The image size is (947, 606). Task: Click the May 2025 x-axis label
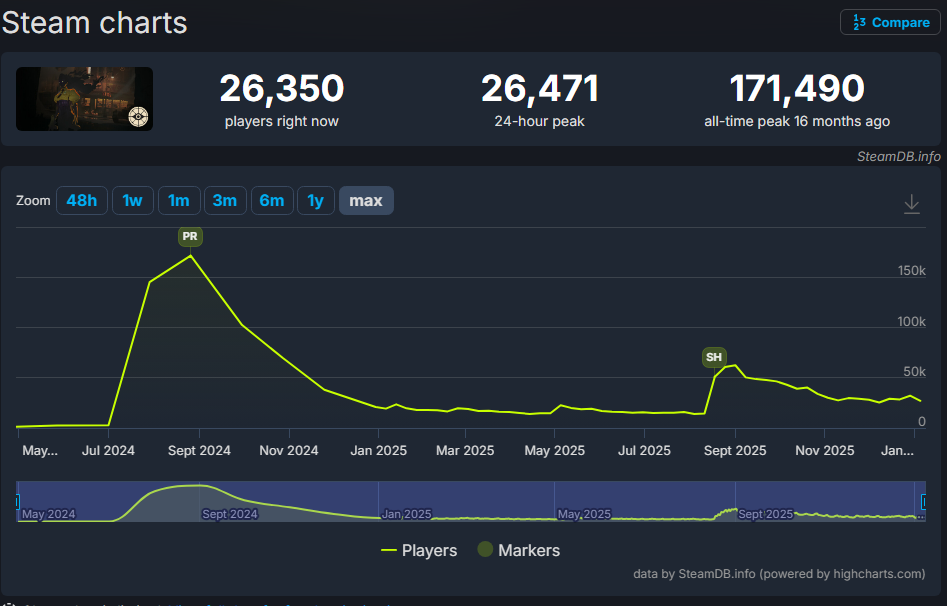tap(554, 451)
